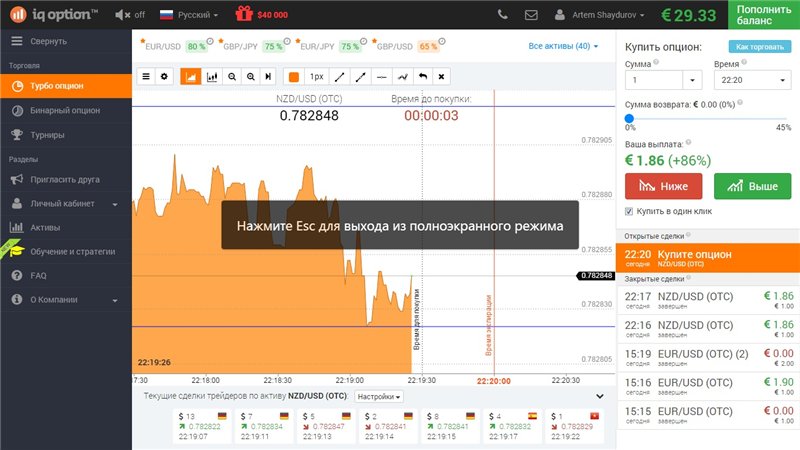Collapse the sidebar with Свернуть

[x=48, y=41]
